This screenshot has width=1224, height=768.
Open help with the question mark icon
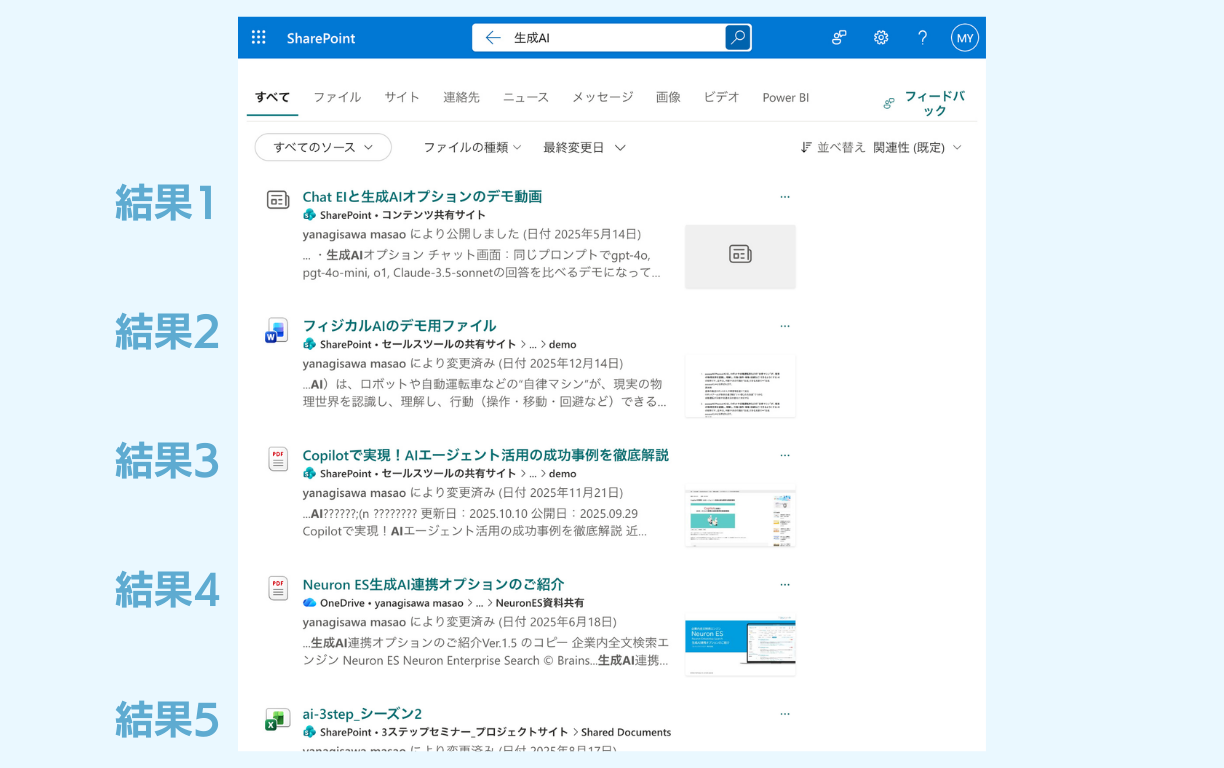tap(922, 37)
